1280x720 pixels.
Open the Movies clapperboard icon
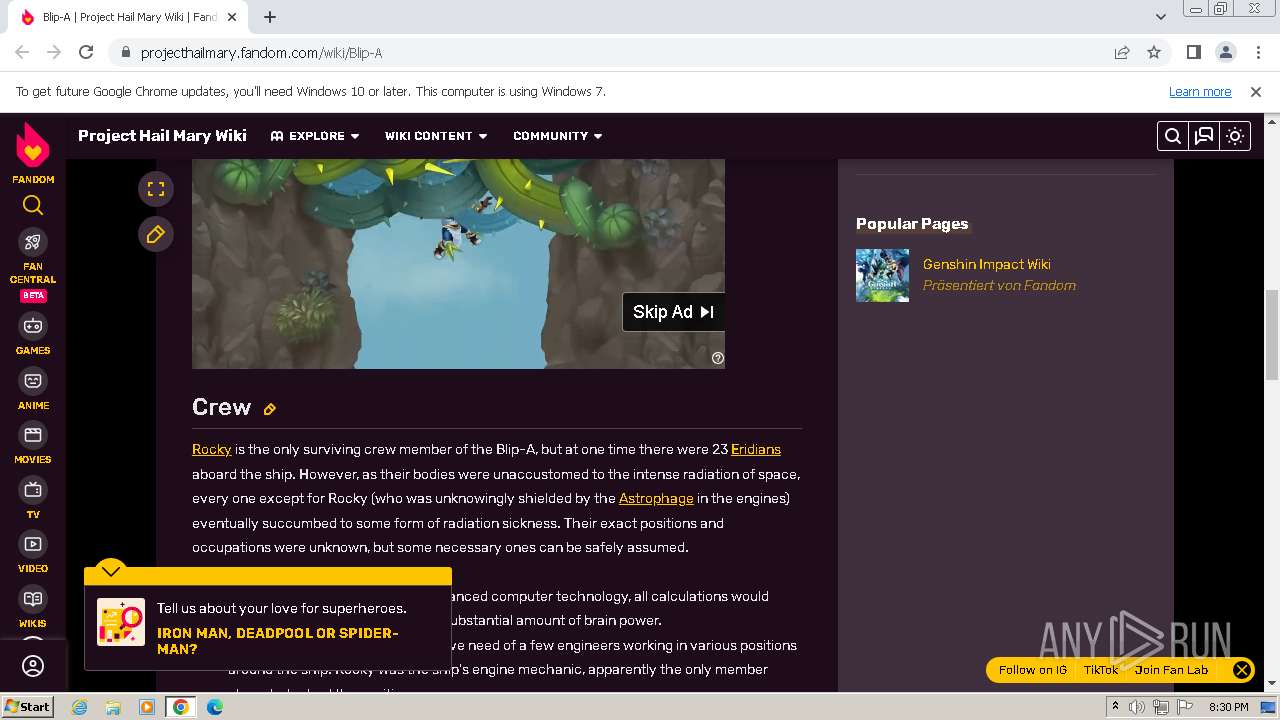(33, 435)
